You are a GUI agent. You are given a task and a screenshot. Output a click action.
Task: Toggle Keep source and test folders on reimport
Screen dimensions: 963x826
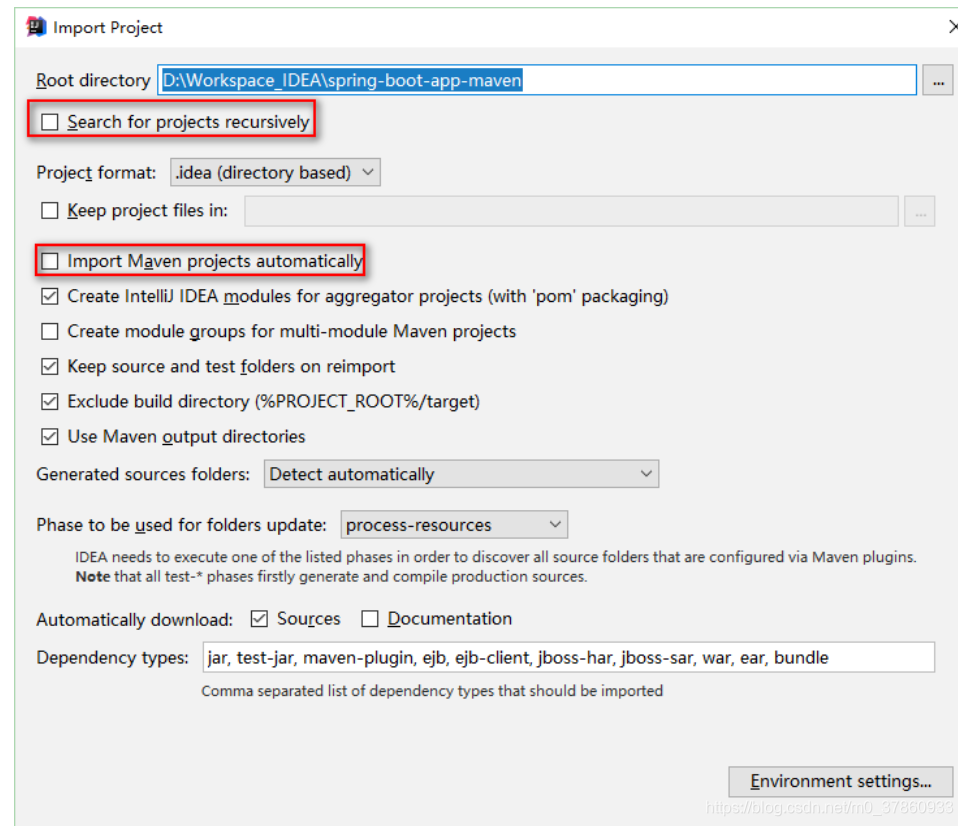point(50,367)
